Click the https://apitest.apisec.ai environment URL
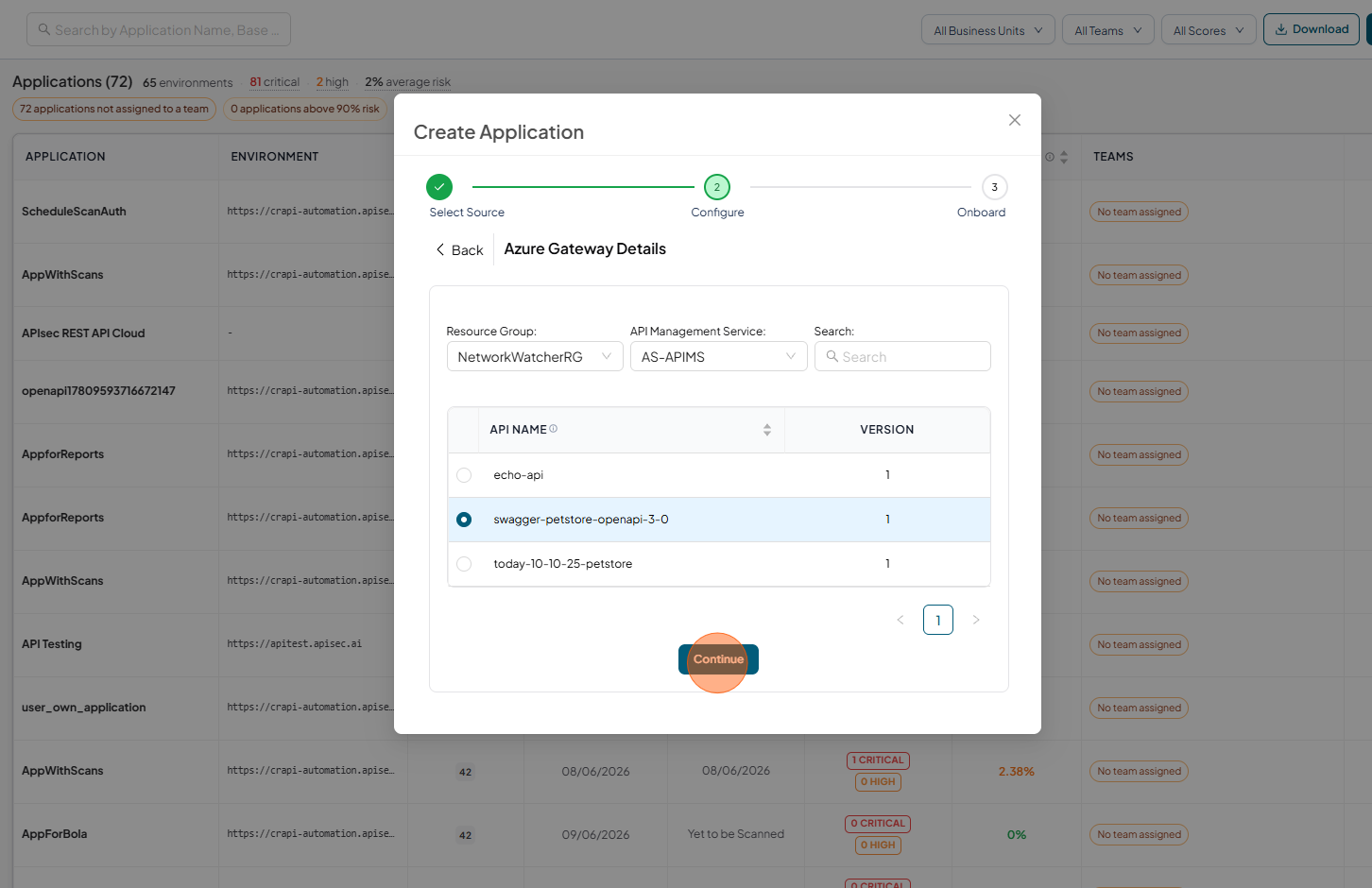1372x888 pixels. pos(294,644)
